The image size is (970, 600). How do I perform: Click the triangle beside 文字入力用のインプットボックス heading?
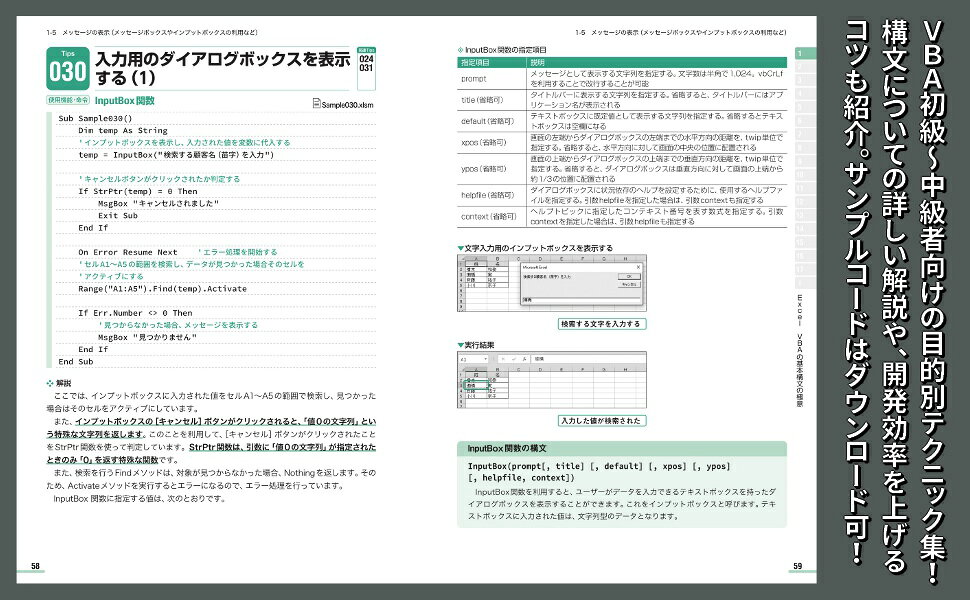(x=460, y=247)
